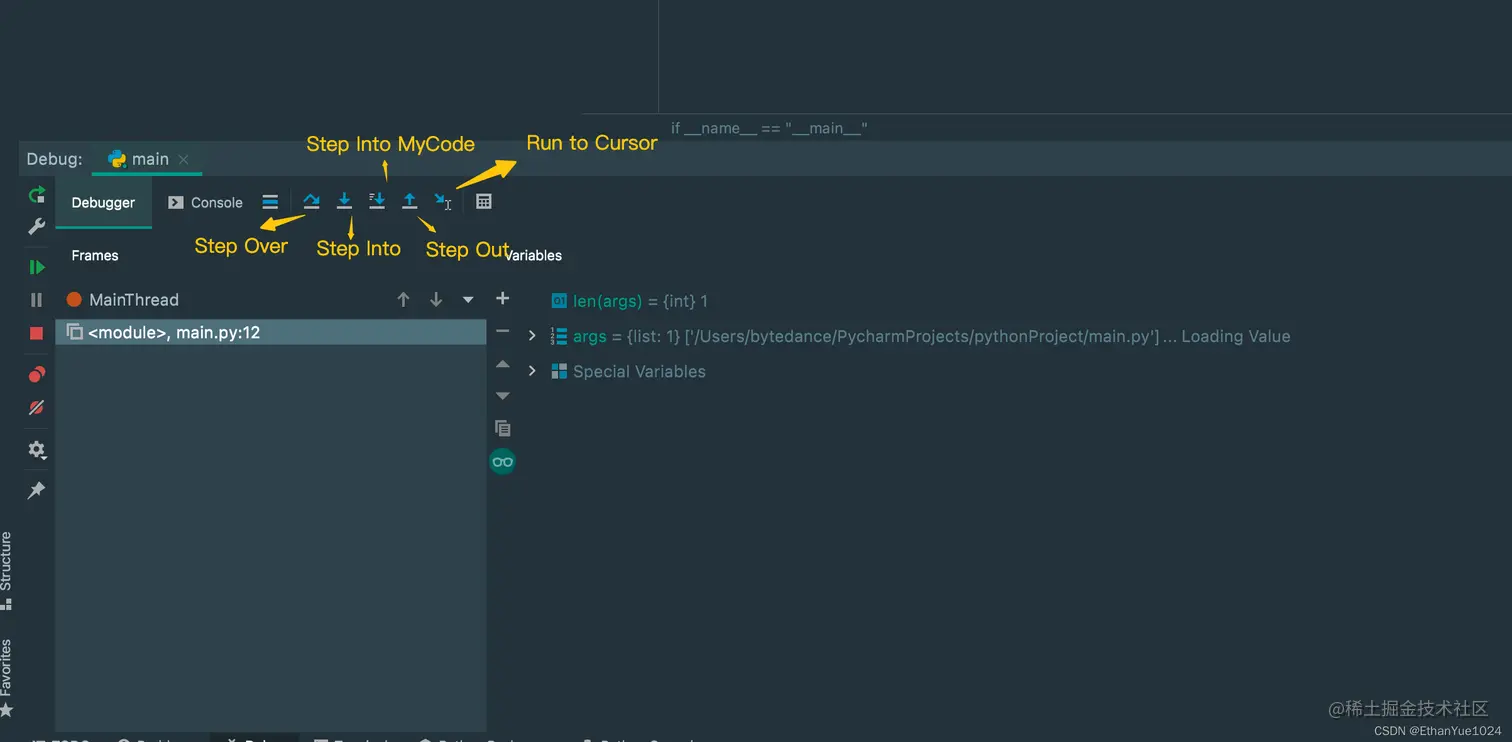This screenshot has width=1512, height=742.
Task: Move to next frame with down arrow
Action: point(436,299)
